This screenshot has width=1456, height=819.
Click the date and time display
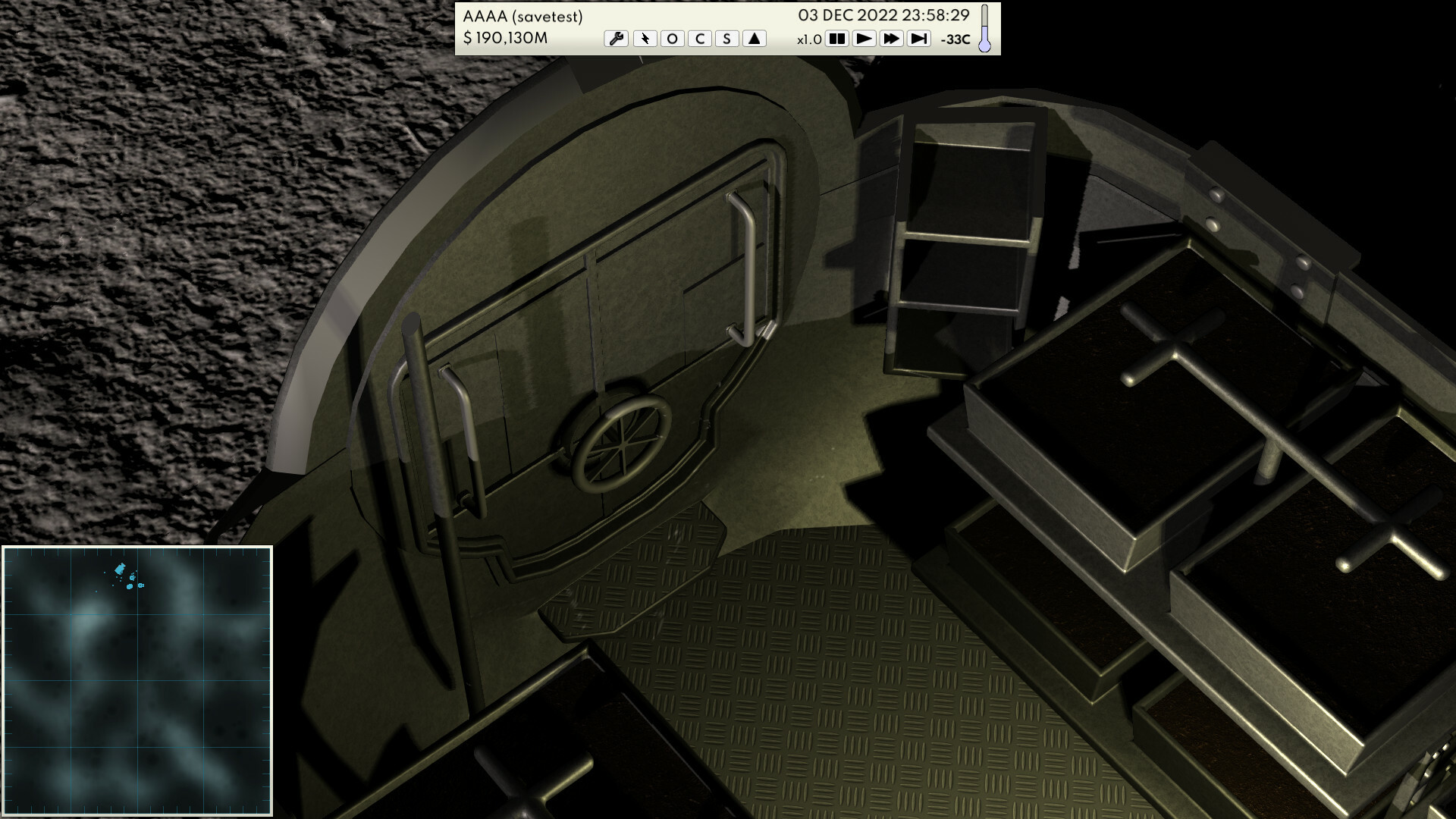pos(883,15)
